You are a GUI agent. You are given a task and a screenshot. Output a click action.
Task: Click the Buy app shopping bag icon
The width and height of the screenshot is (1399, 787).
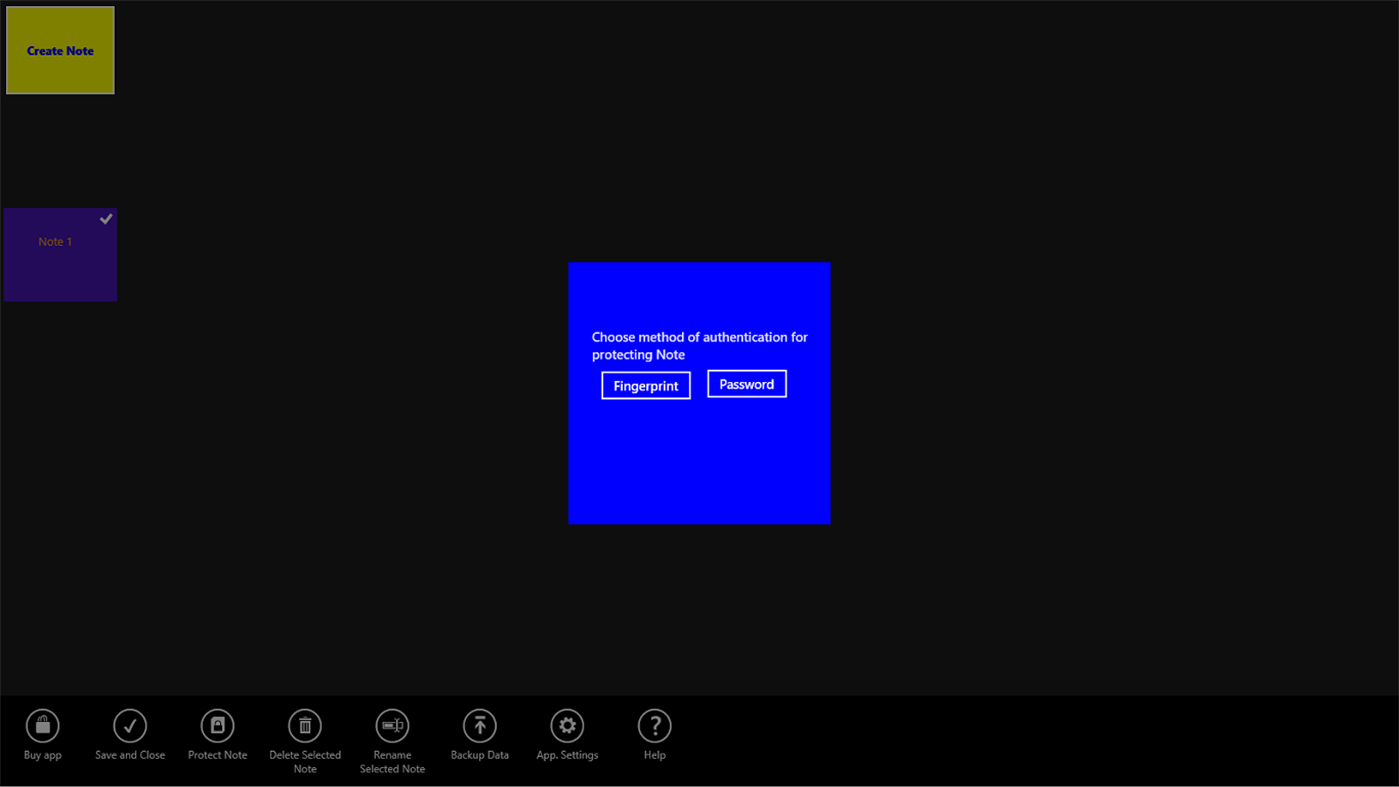click(42, 724)
